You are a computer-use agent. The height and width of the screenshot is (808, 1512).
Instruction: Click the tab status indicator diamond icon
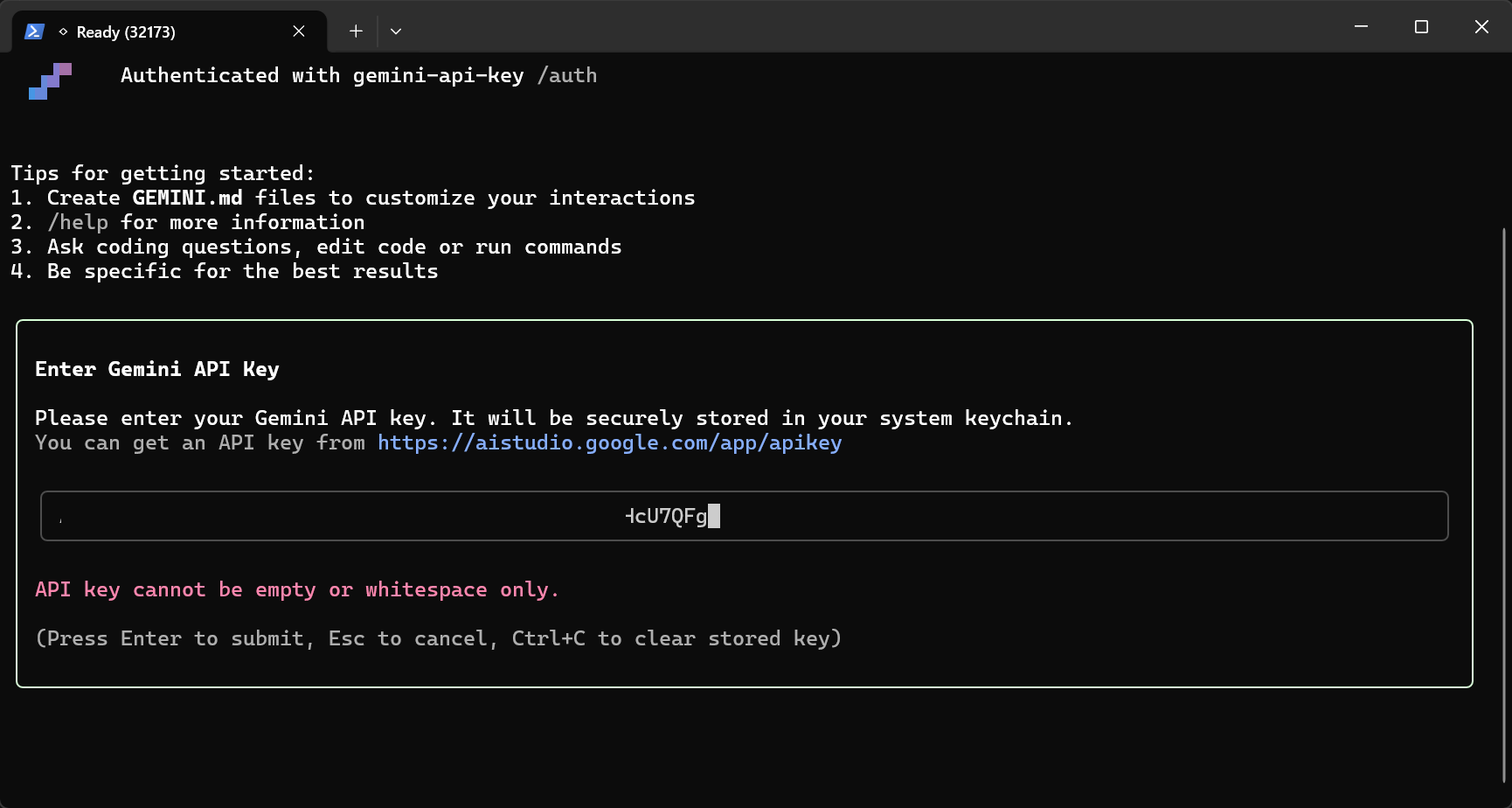(63, 31)
